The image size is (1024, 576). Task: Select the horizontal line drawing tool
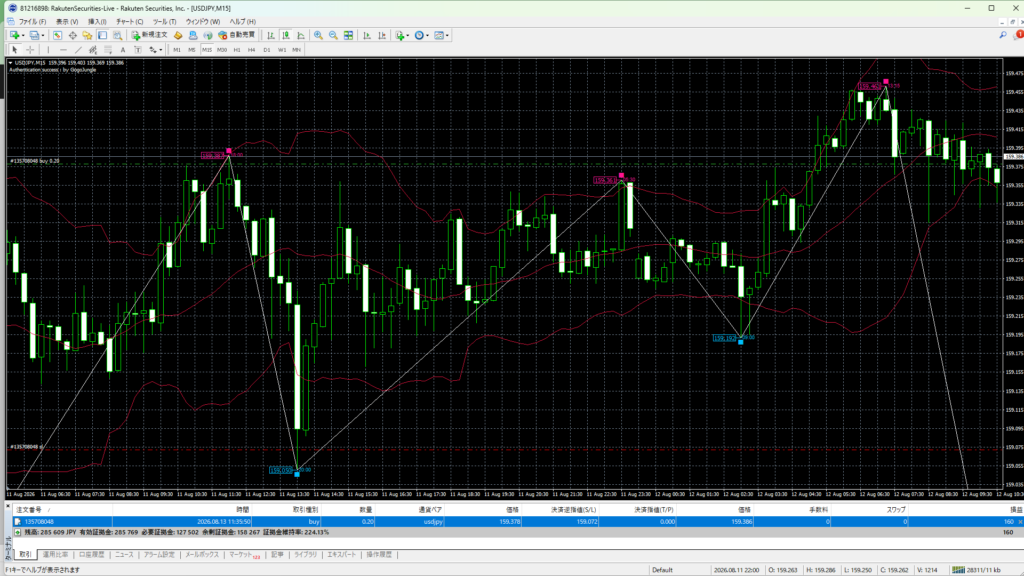[63, 50]
